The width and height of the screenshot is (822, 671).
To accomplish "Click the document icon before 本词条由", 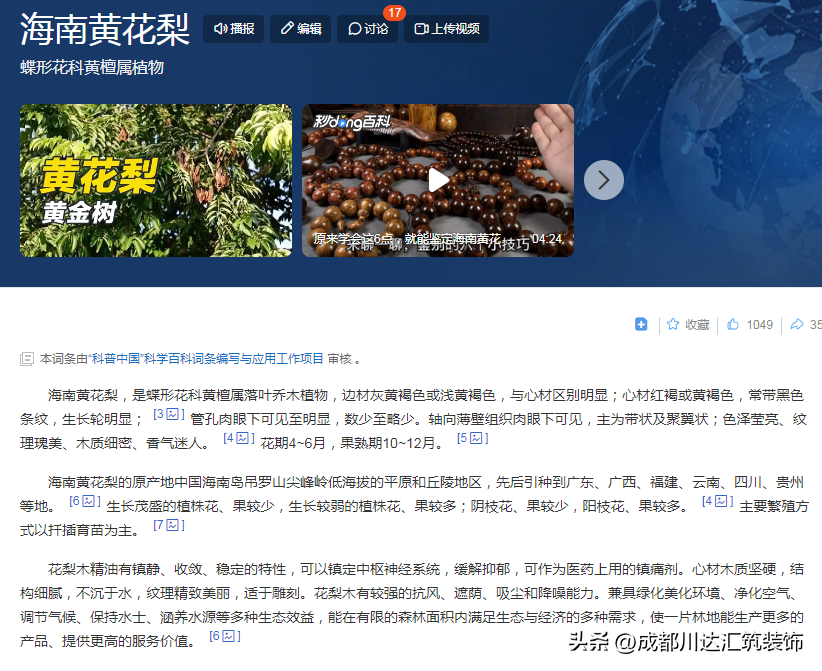I will click(27, 358).
